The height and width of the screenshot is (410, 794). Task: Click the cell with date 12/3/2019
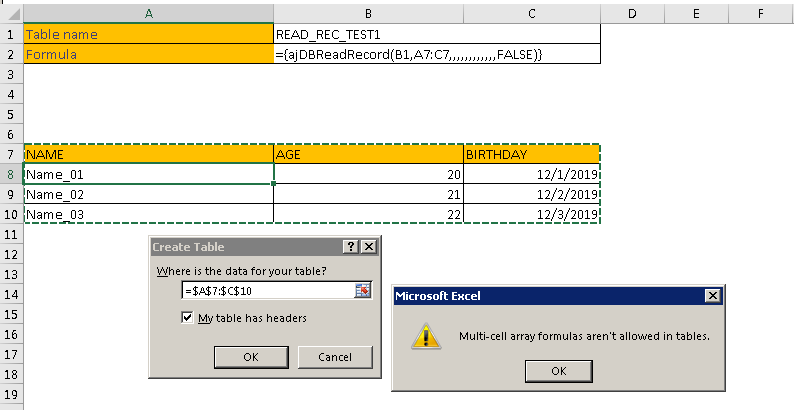coord(532,214)
